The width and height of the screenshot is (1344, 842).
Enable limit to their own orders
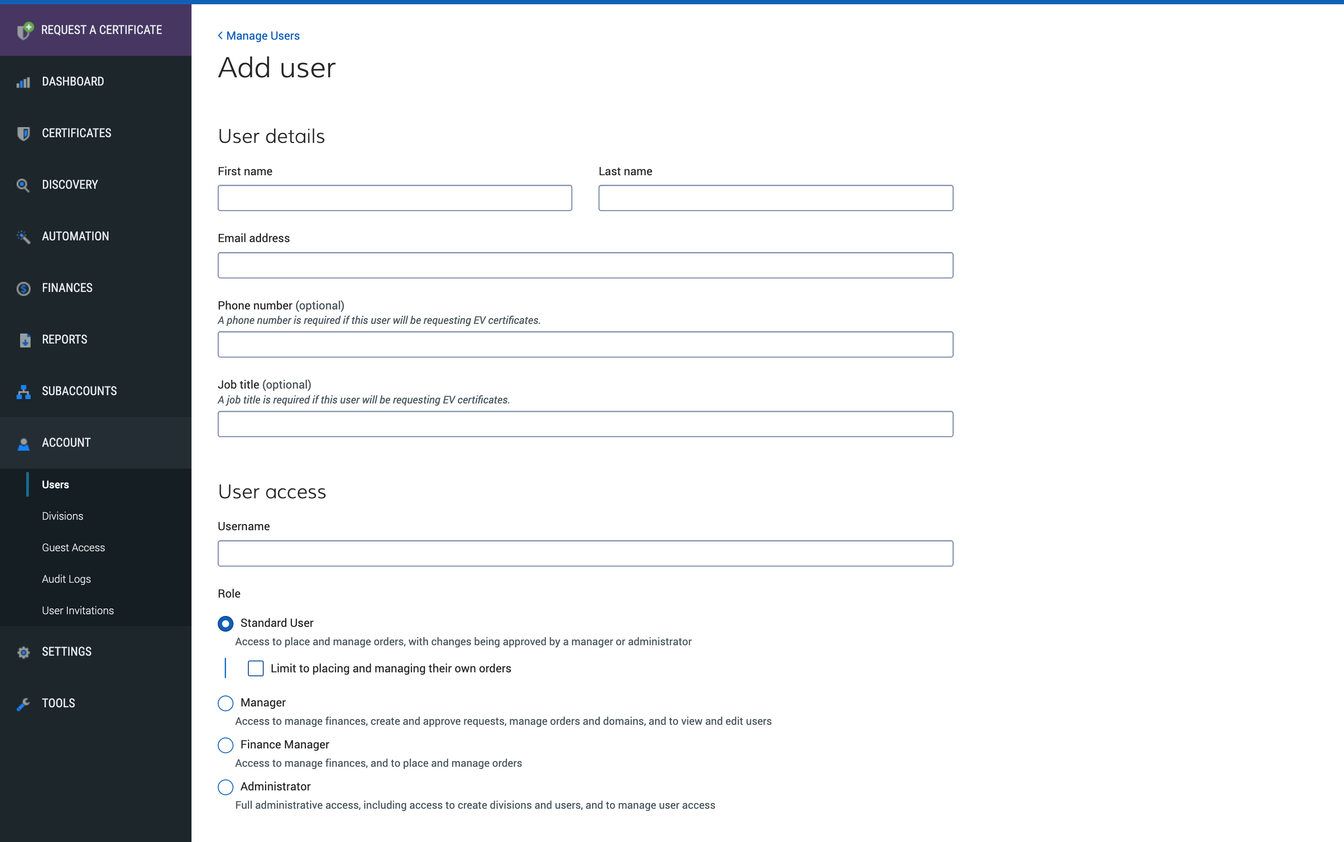(x=256, y=668)
